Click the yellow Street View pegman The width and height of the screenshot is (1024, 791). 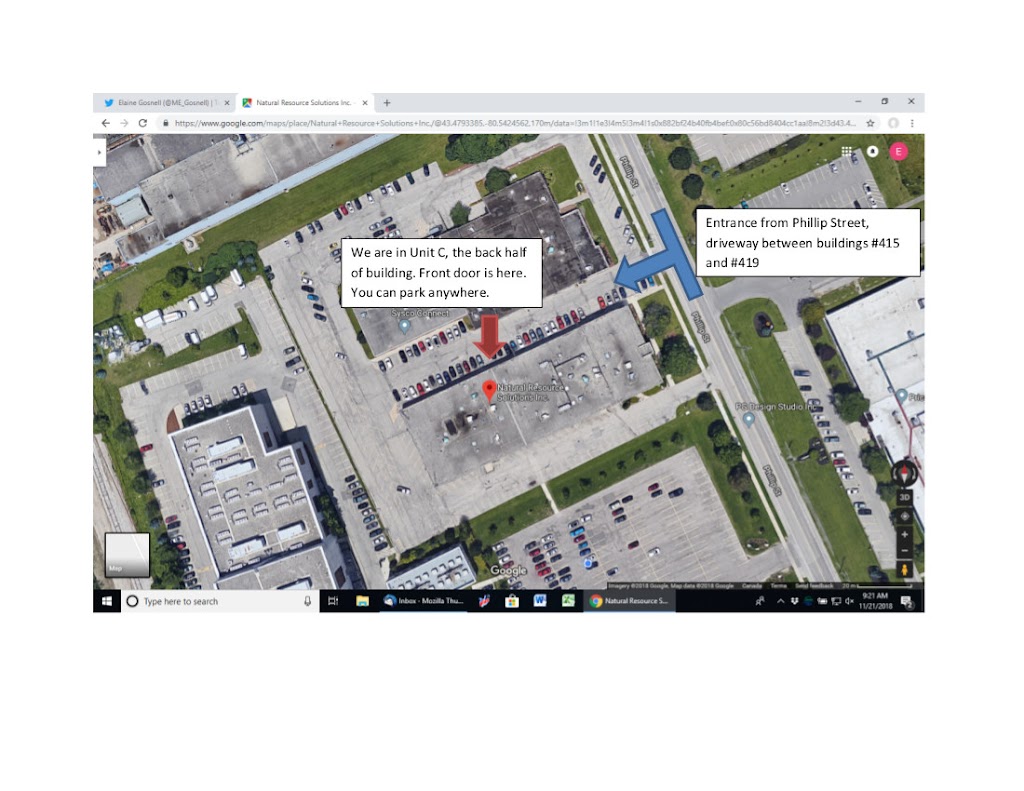click(904, 570)
